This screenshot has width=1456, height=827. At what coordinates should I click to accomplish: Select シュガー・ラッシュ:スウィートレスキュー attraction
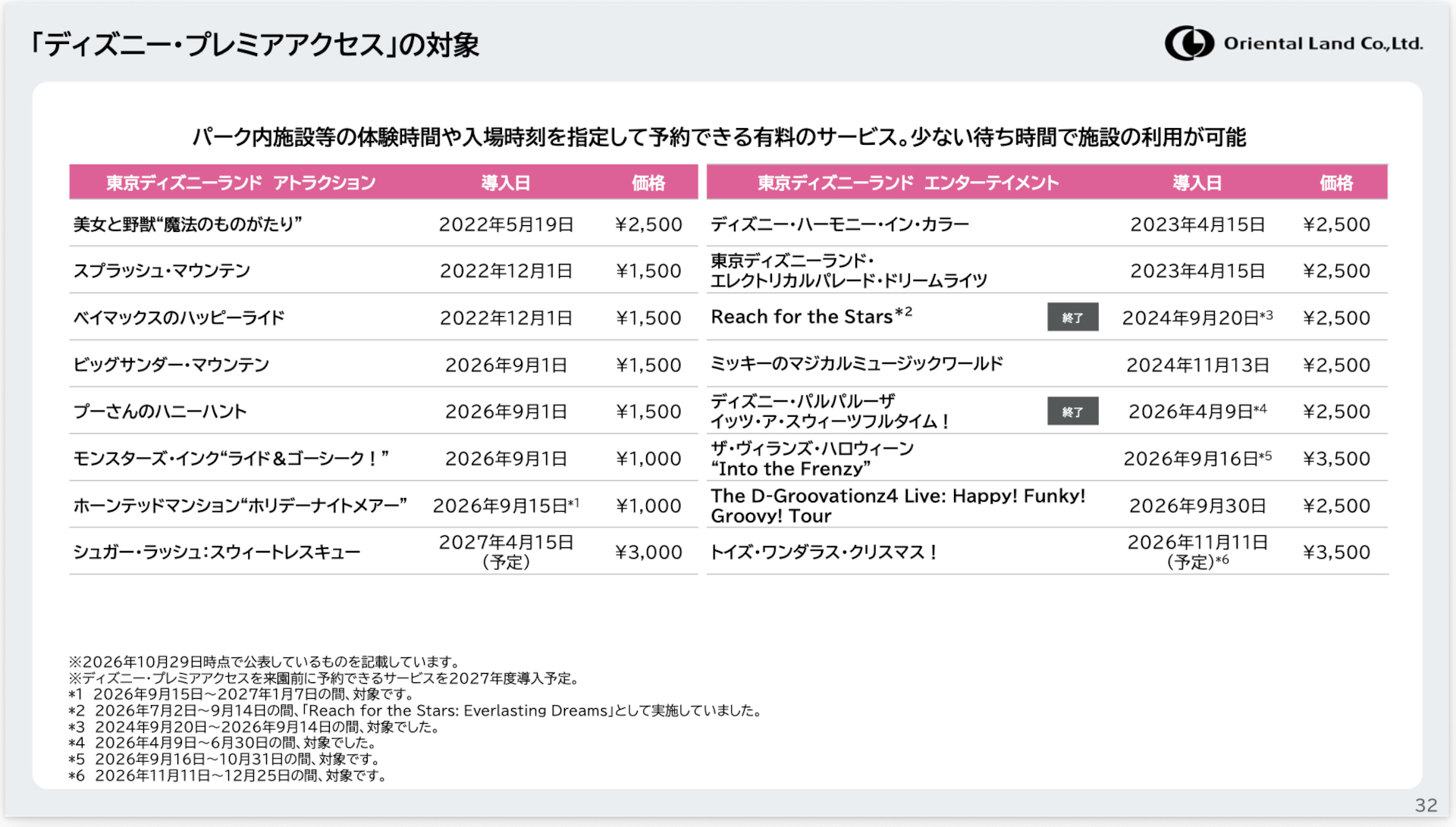tap(217, 553)
